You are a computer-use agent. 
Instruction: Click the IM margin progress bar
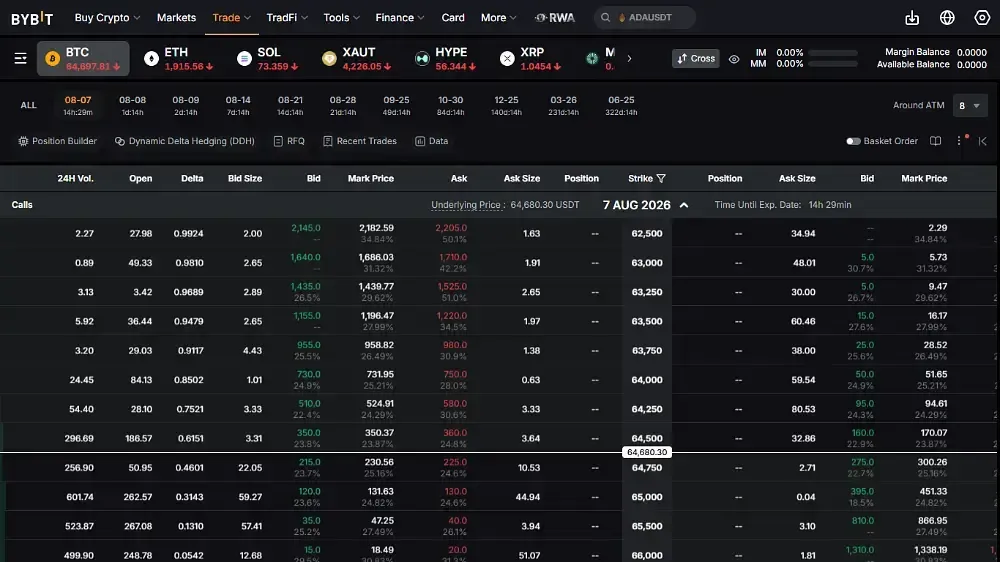coord(833,53)
